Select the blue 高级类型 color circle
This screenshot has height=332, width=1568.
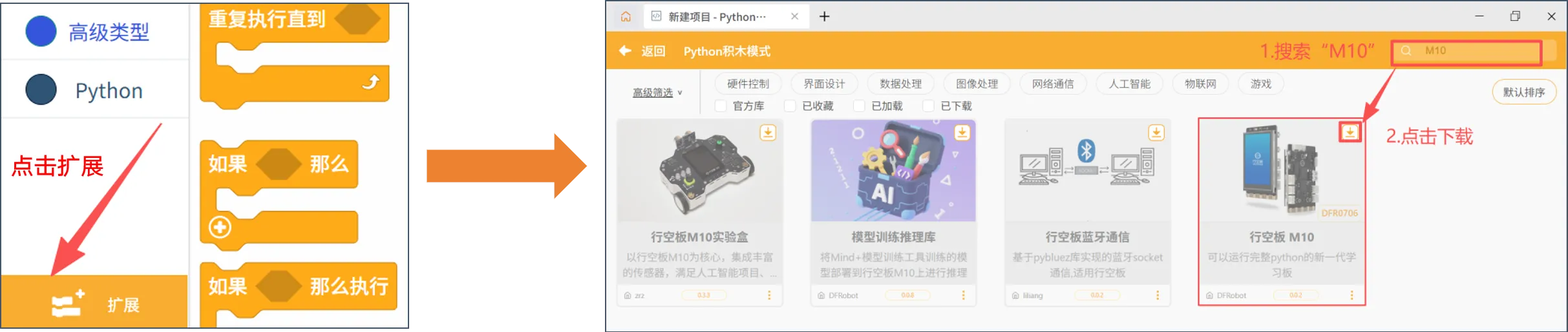point(41,32)
